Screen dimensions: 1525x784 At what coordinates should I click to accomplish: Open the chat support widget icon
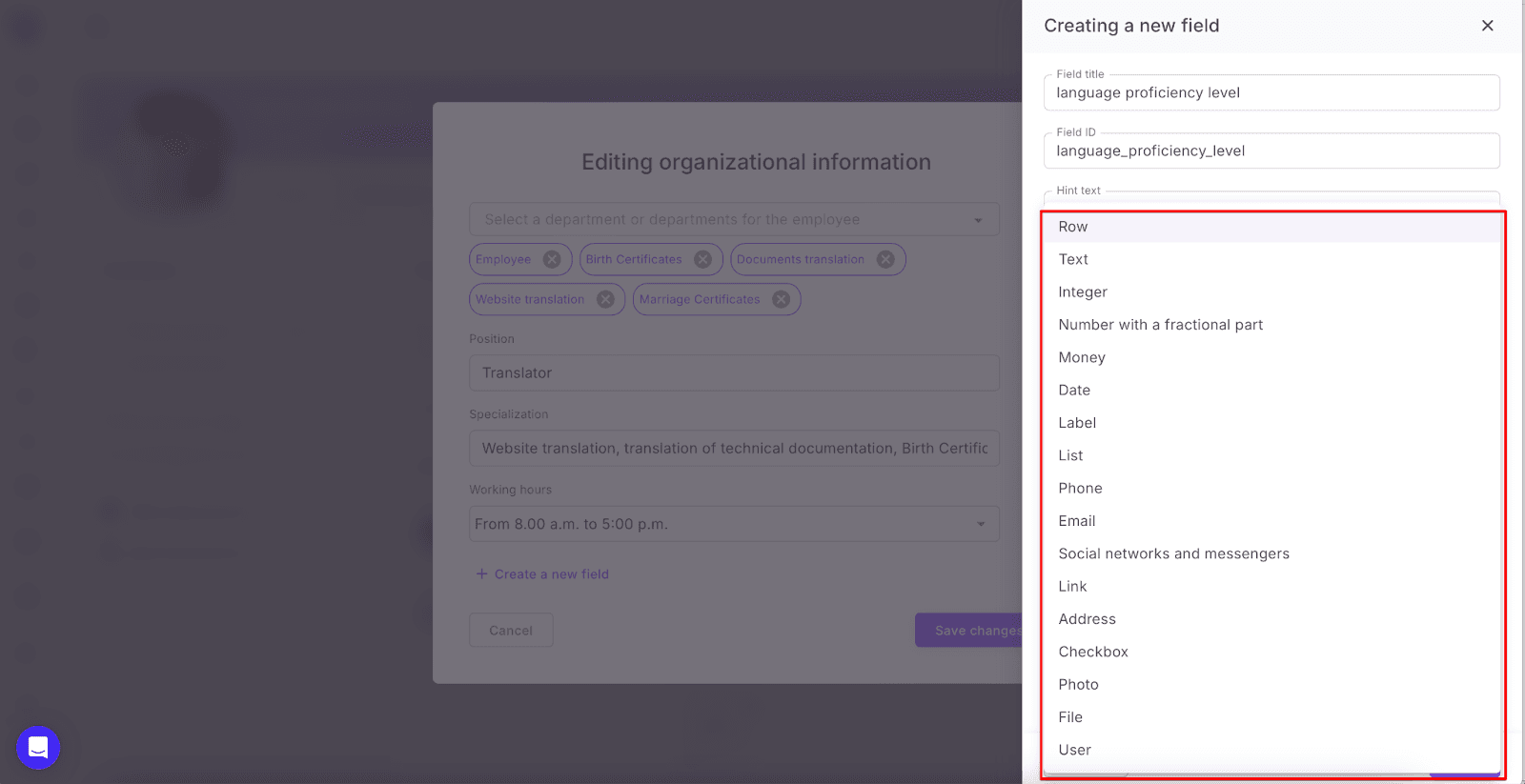(38, 748)
